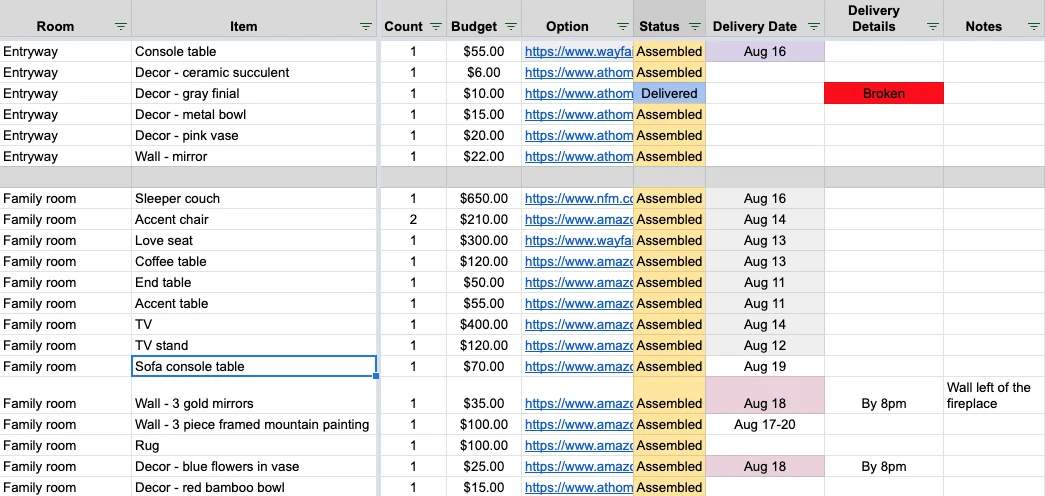Open the ceramic succulent athome link
This screenshot has width=1045, height=496.
click(x=578, y=72)
